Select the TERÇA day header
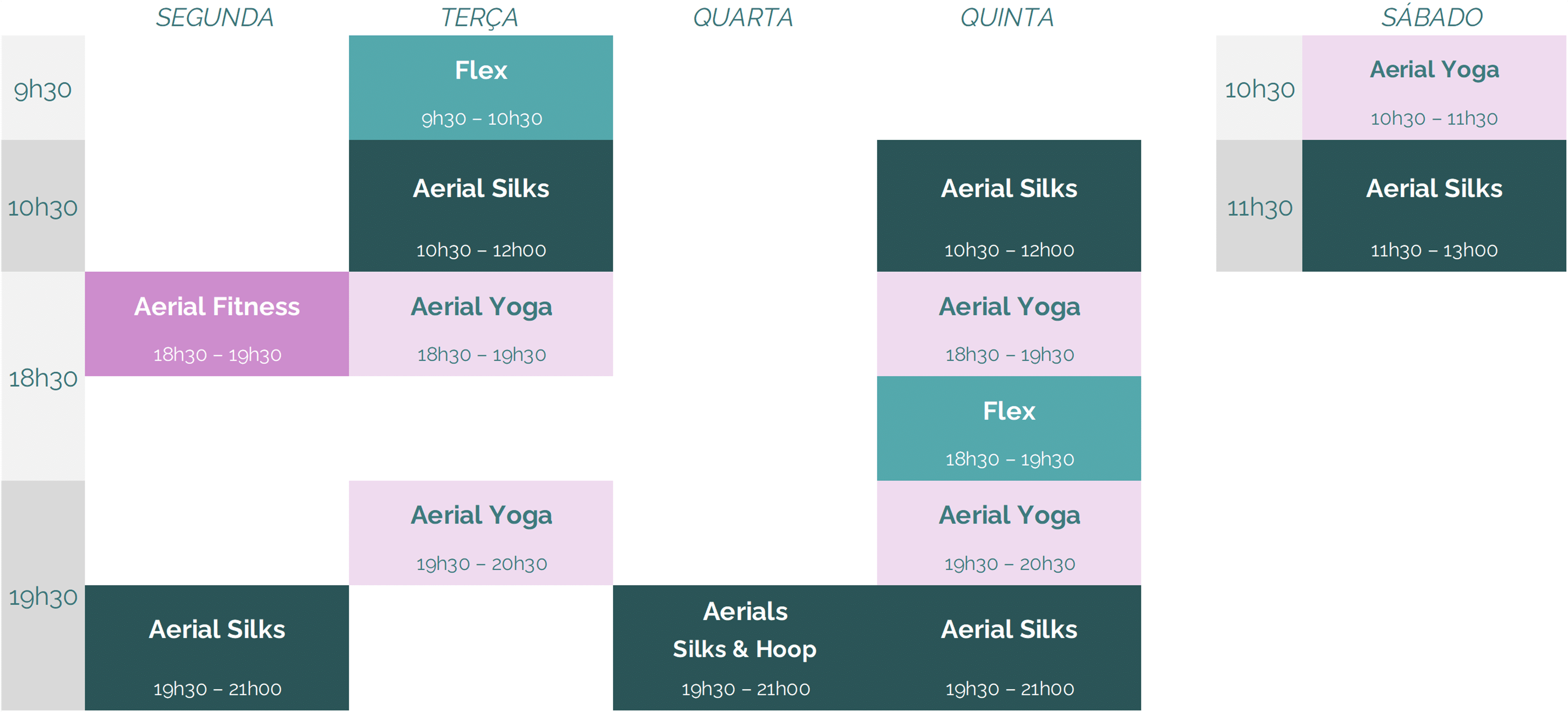 (480, 18)
